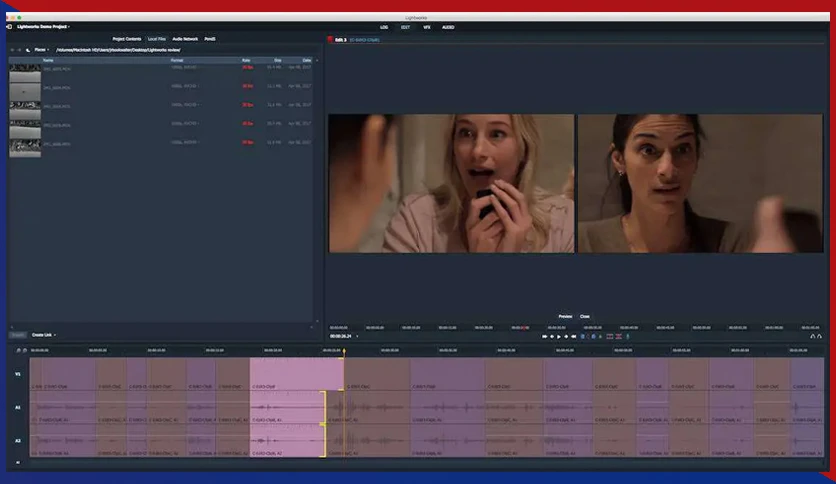Select the first clip thumbnail in Local Files

25,73
